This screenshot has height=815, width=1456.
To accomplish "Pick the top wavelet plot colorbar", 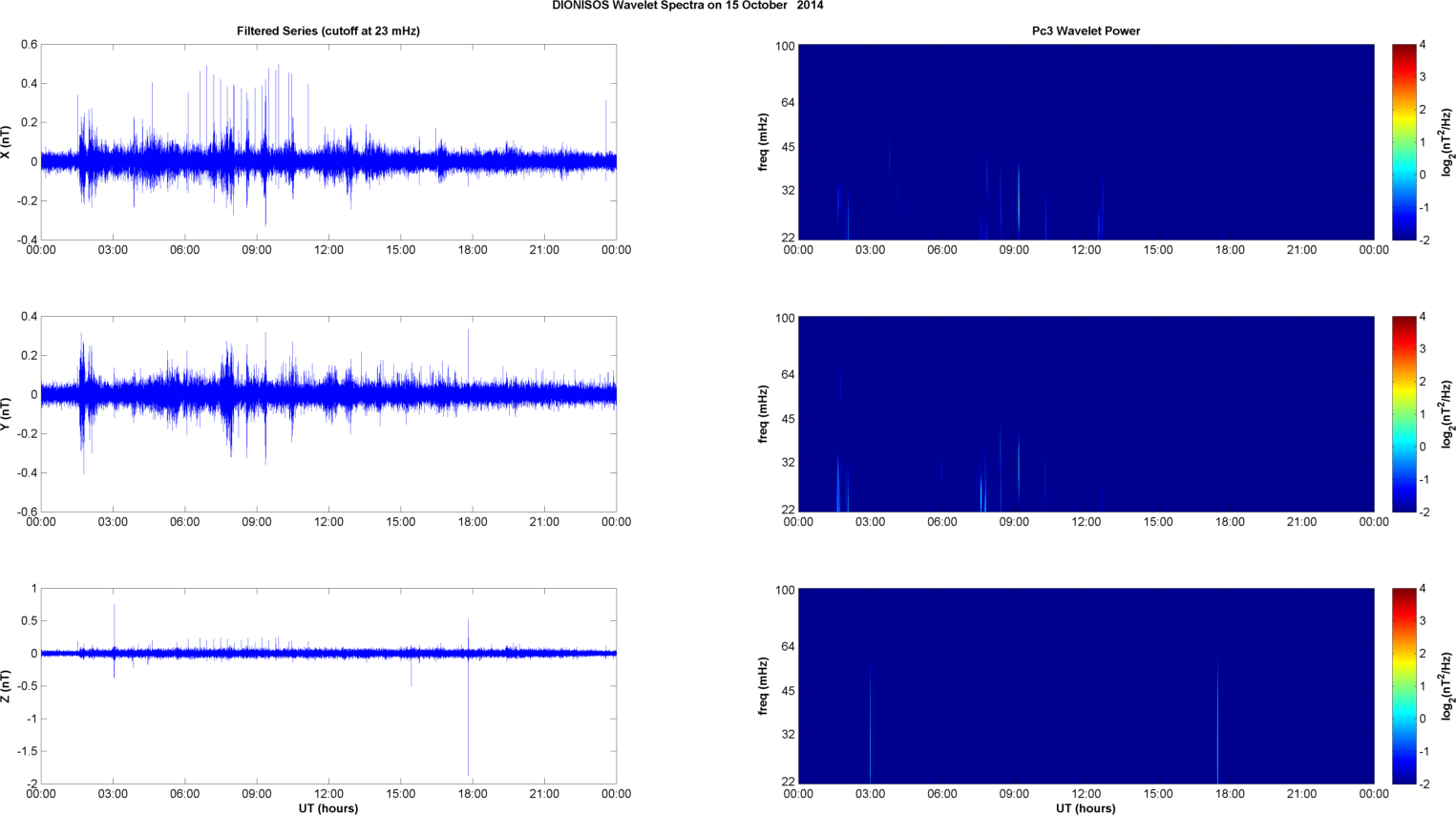I will 1403,142.
